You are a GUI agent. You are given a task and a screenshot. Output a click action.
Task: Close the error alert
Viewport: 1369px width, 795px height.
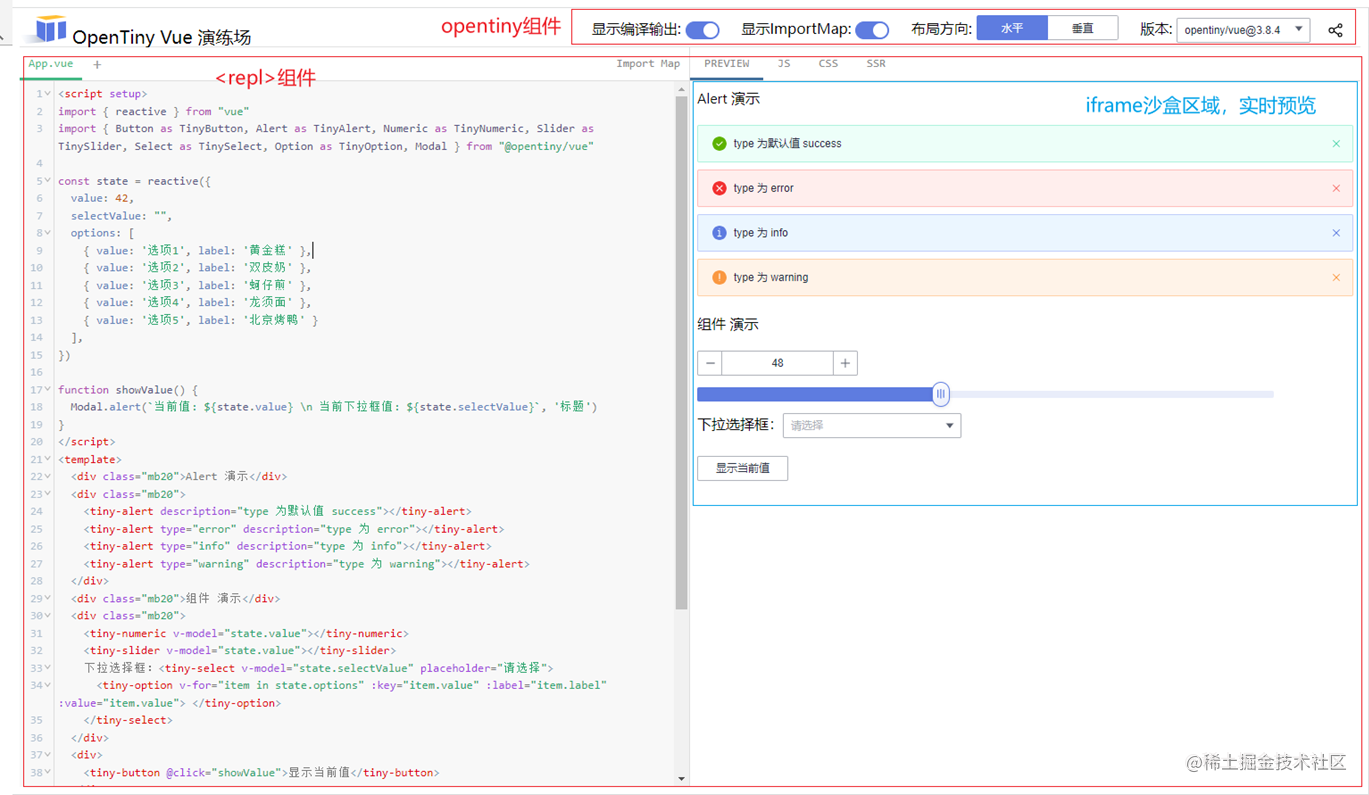point(1336,187)
